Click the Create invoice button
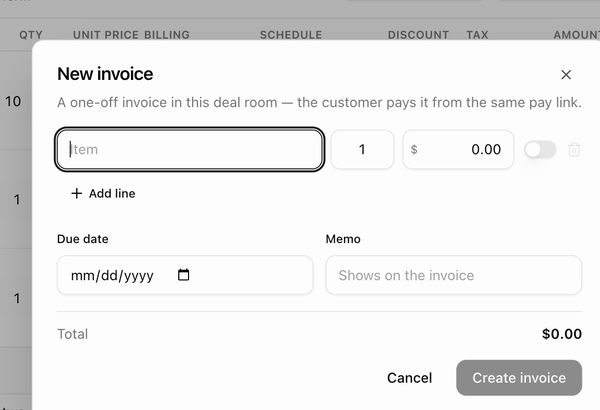 click(x=519, y=378)
